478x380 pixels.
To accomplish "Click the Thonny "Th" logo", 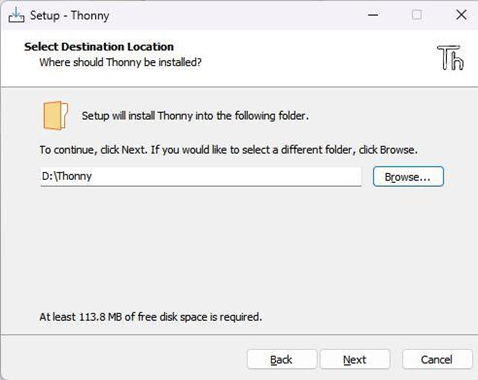I will pyautogui.click(x=450, y=58).
